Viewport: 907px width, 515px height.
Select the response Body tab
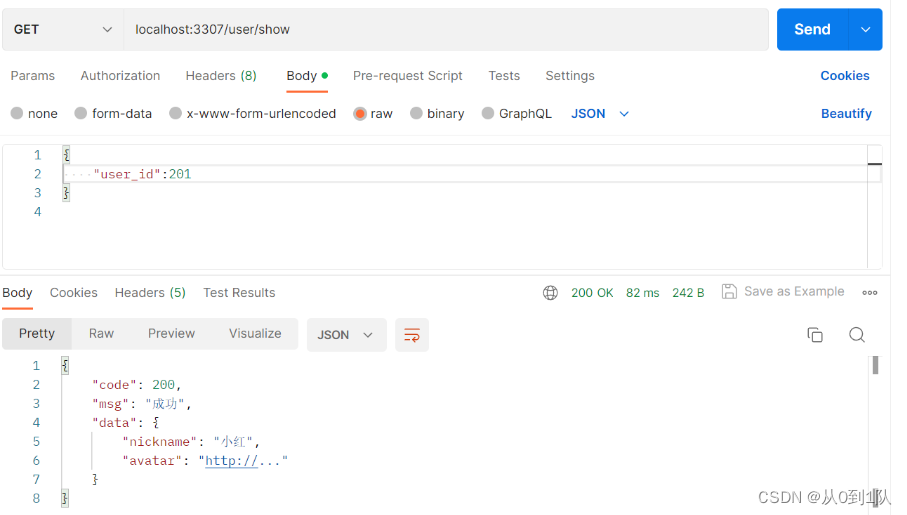click(x=17, y=293)
